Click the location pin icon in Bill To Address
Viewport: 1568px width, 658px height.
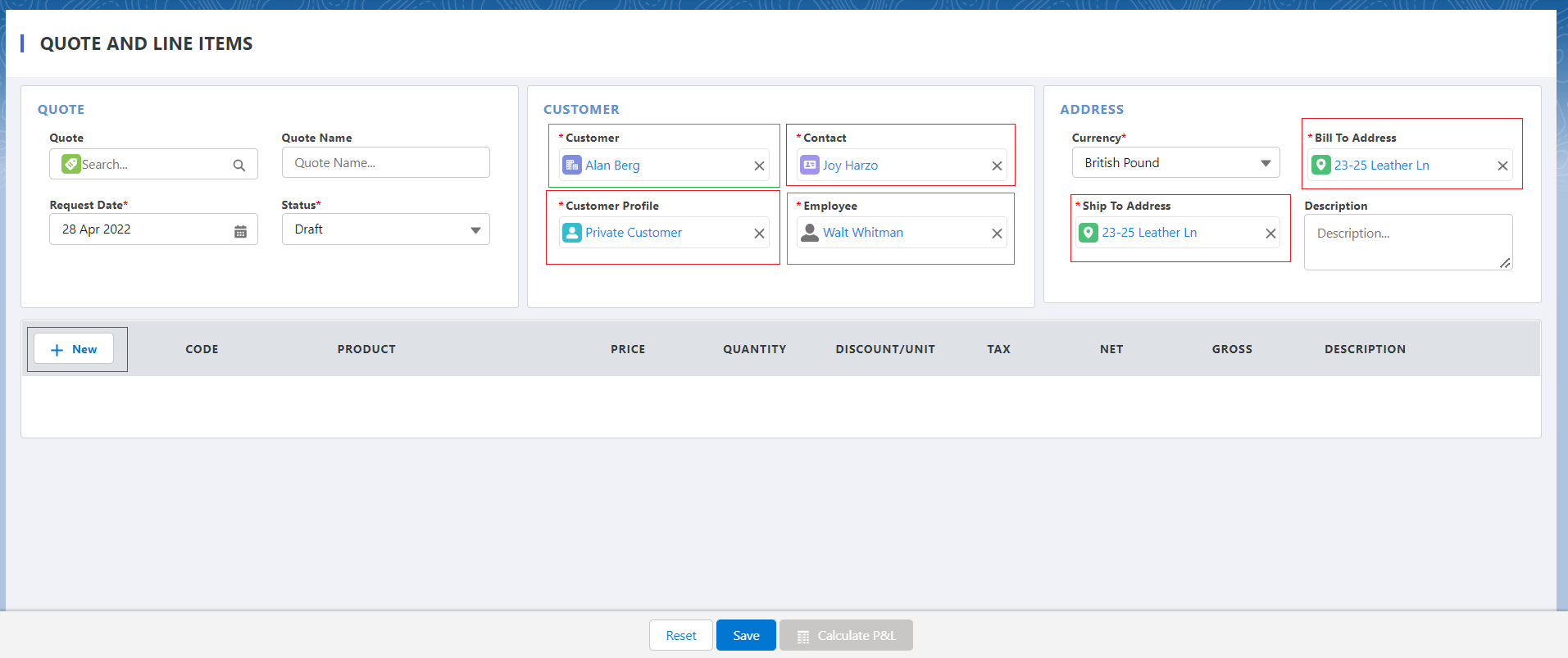[1321, 165]
